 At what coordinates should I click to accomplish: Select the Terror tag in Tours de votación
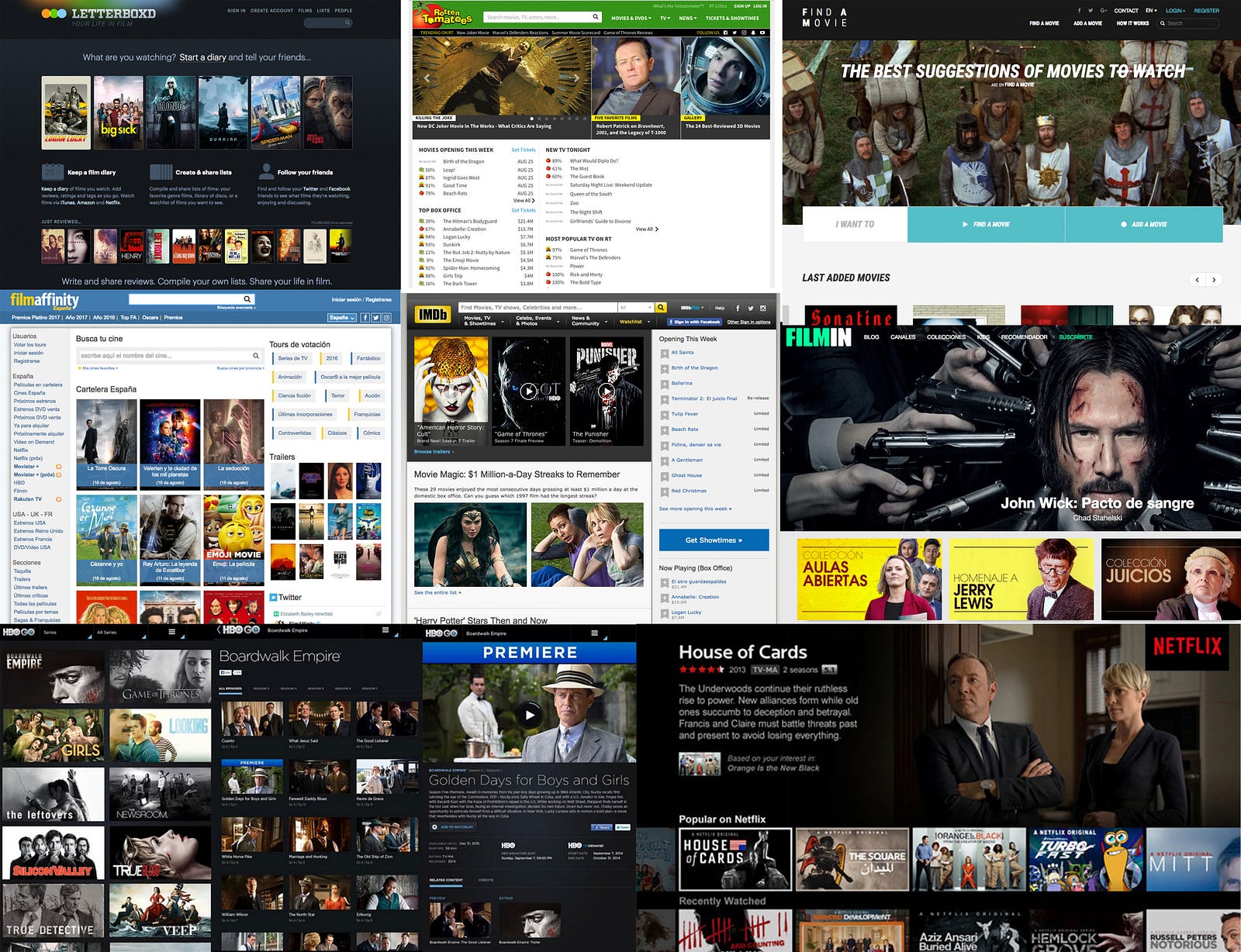(x=338, y=395)
